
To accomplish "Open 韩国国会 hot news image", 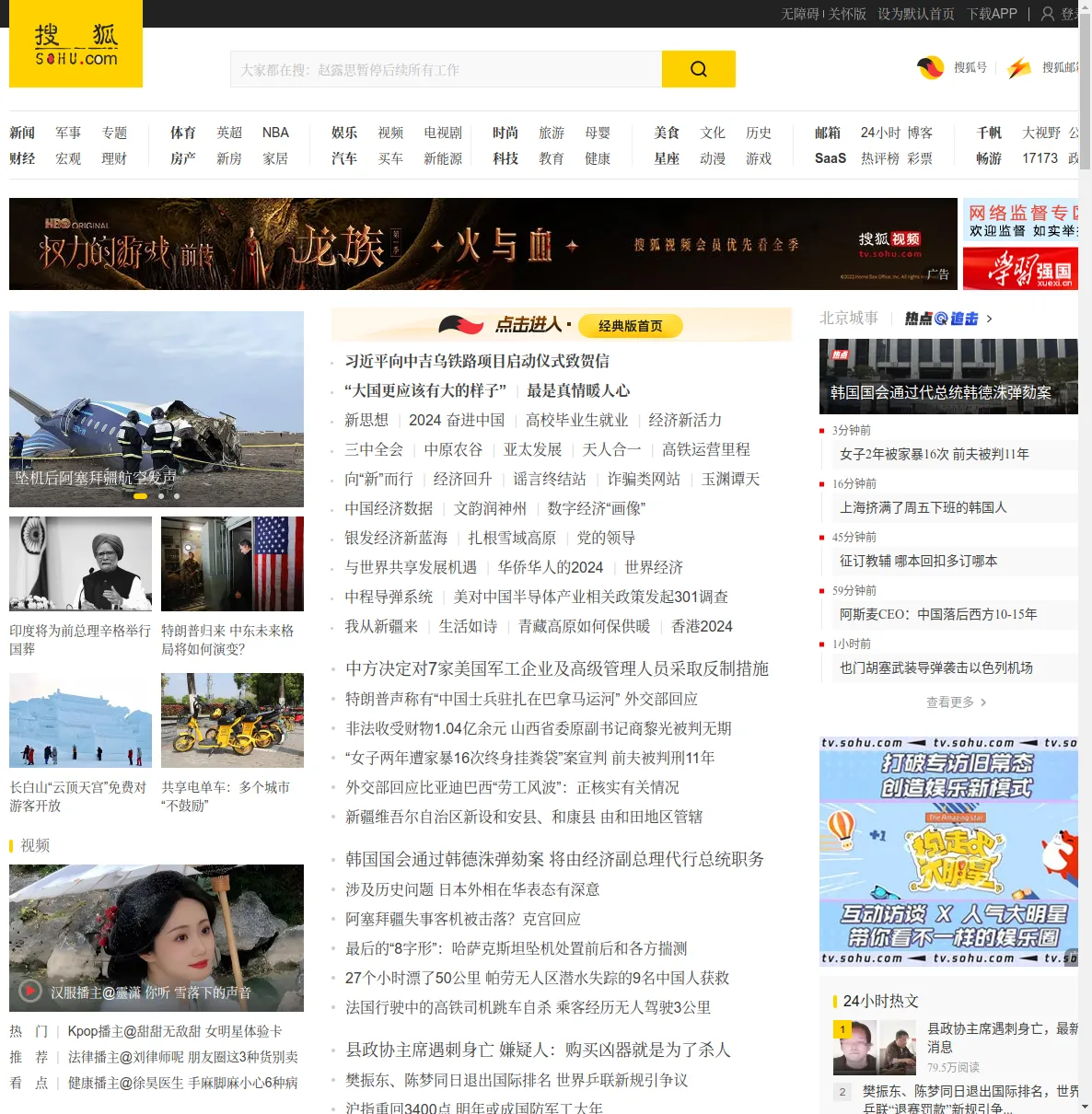I will (948, 377).
